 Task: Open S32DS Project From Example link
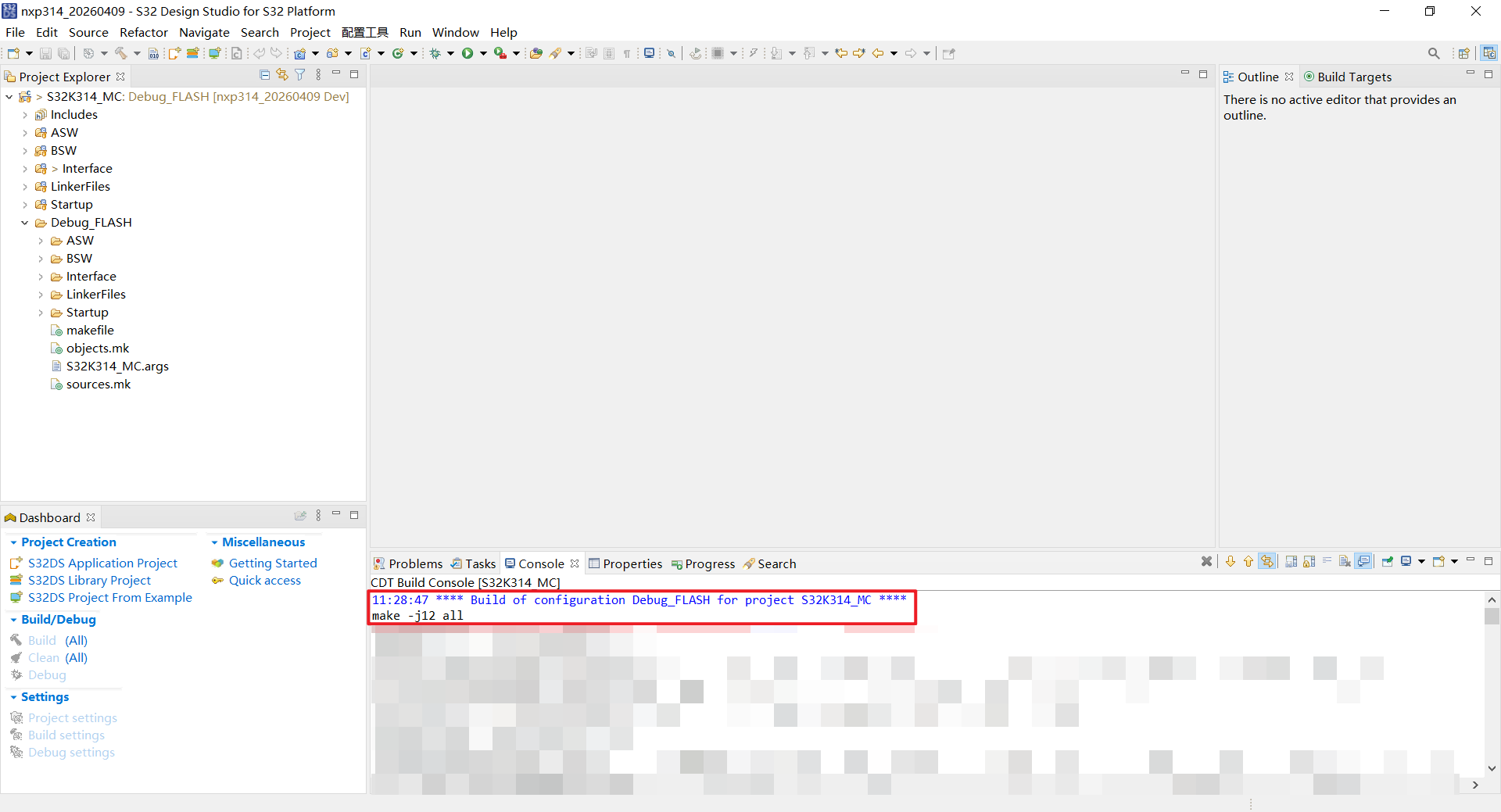coord(110,597)
